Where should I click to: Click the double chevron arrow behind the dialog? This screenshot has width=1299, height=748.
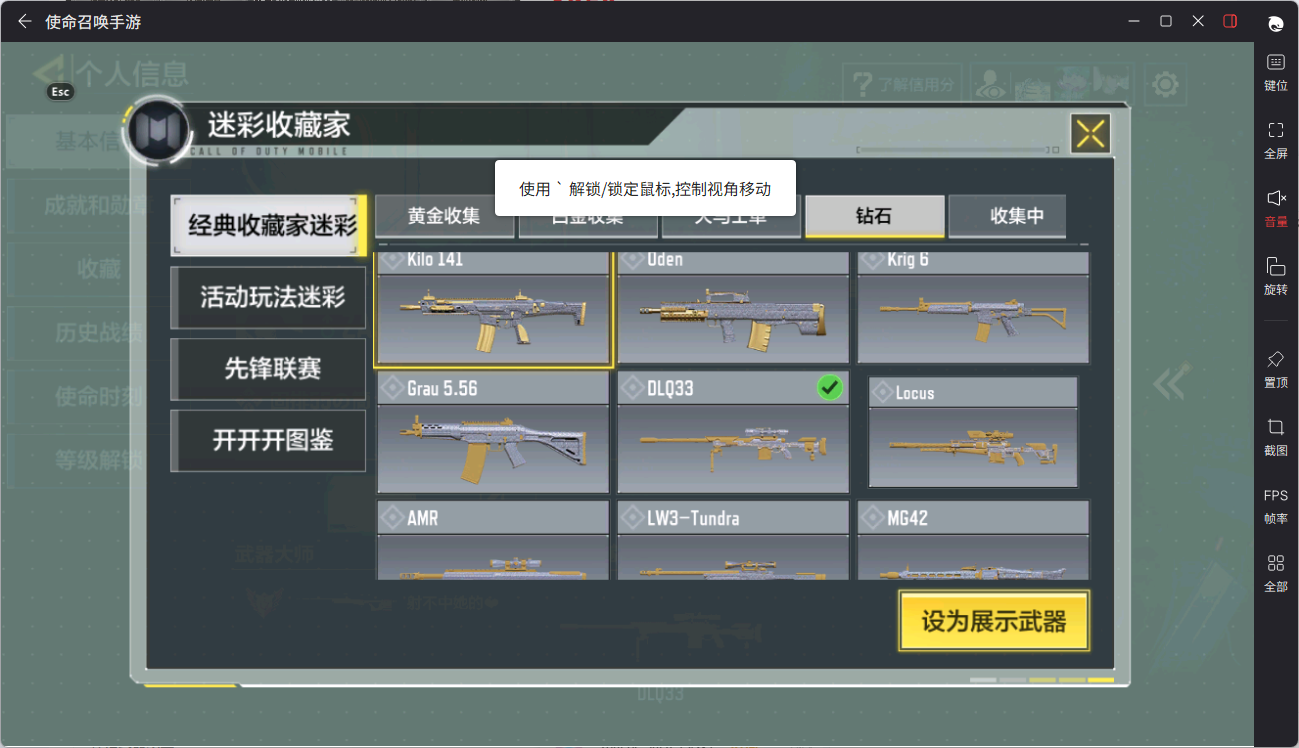(x=1171, y=382)
